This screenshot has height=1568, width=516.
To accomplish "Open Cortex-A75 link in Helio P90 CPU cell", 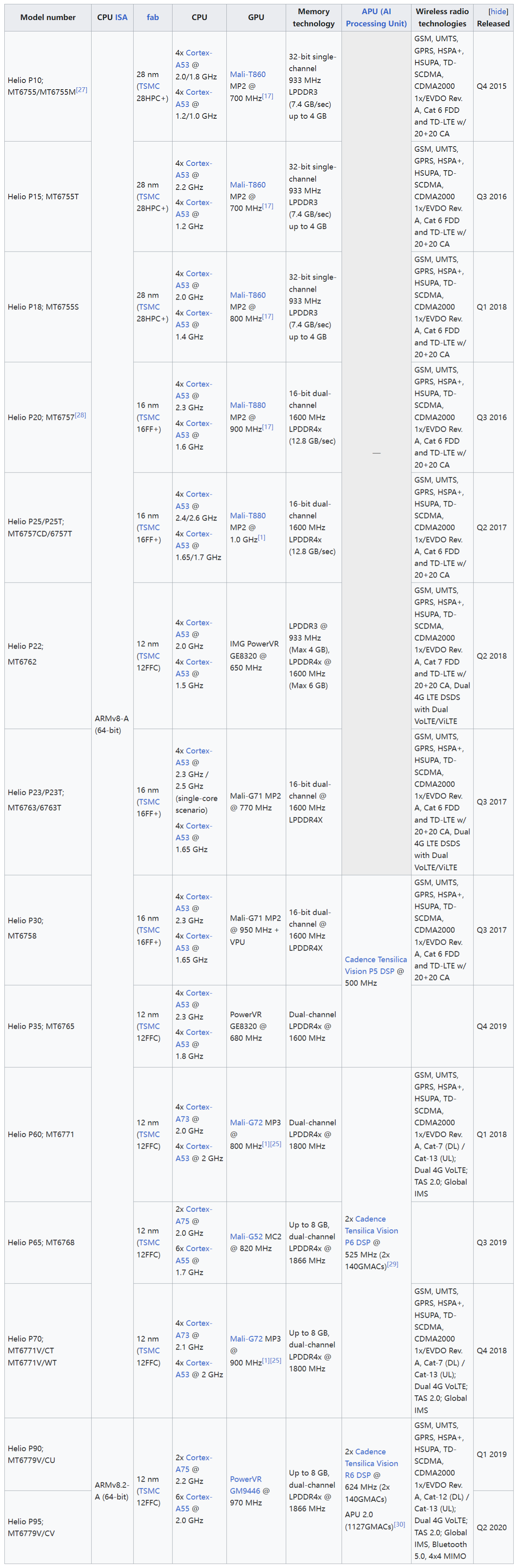I will 193,1464.
